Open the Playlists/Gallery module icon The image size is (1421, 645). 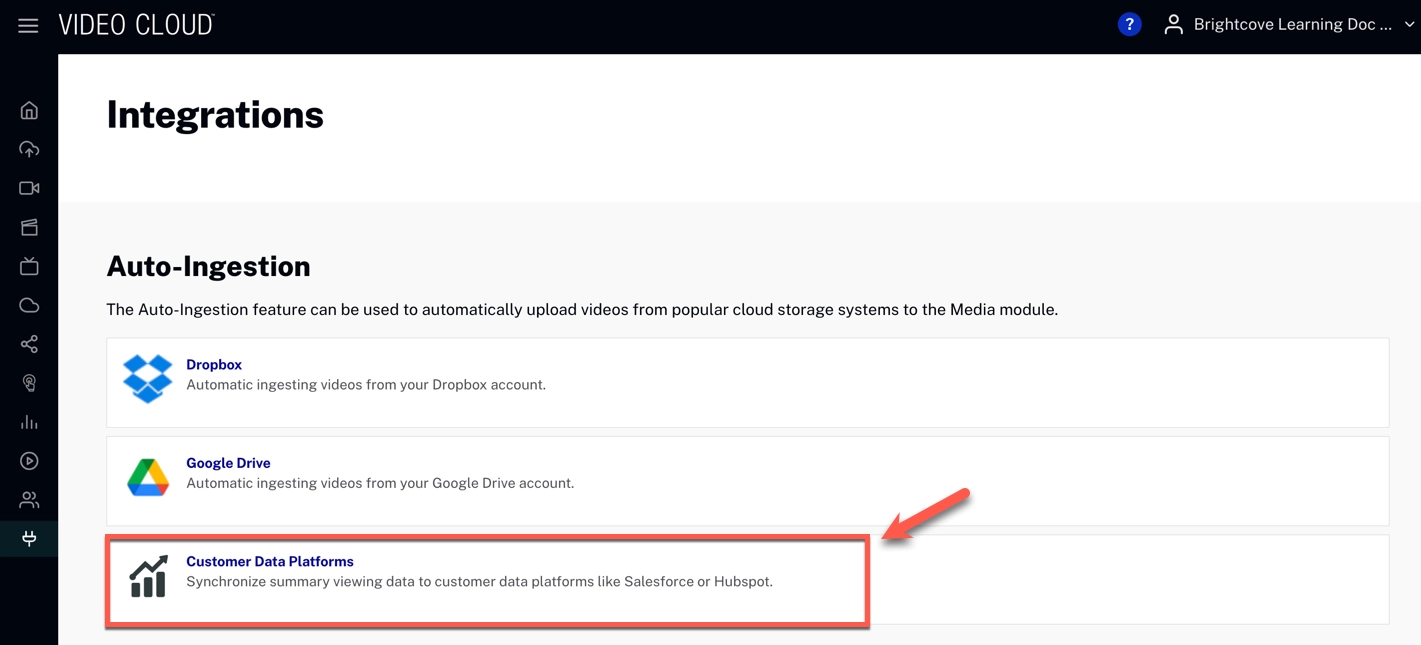point(28,227)
